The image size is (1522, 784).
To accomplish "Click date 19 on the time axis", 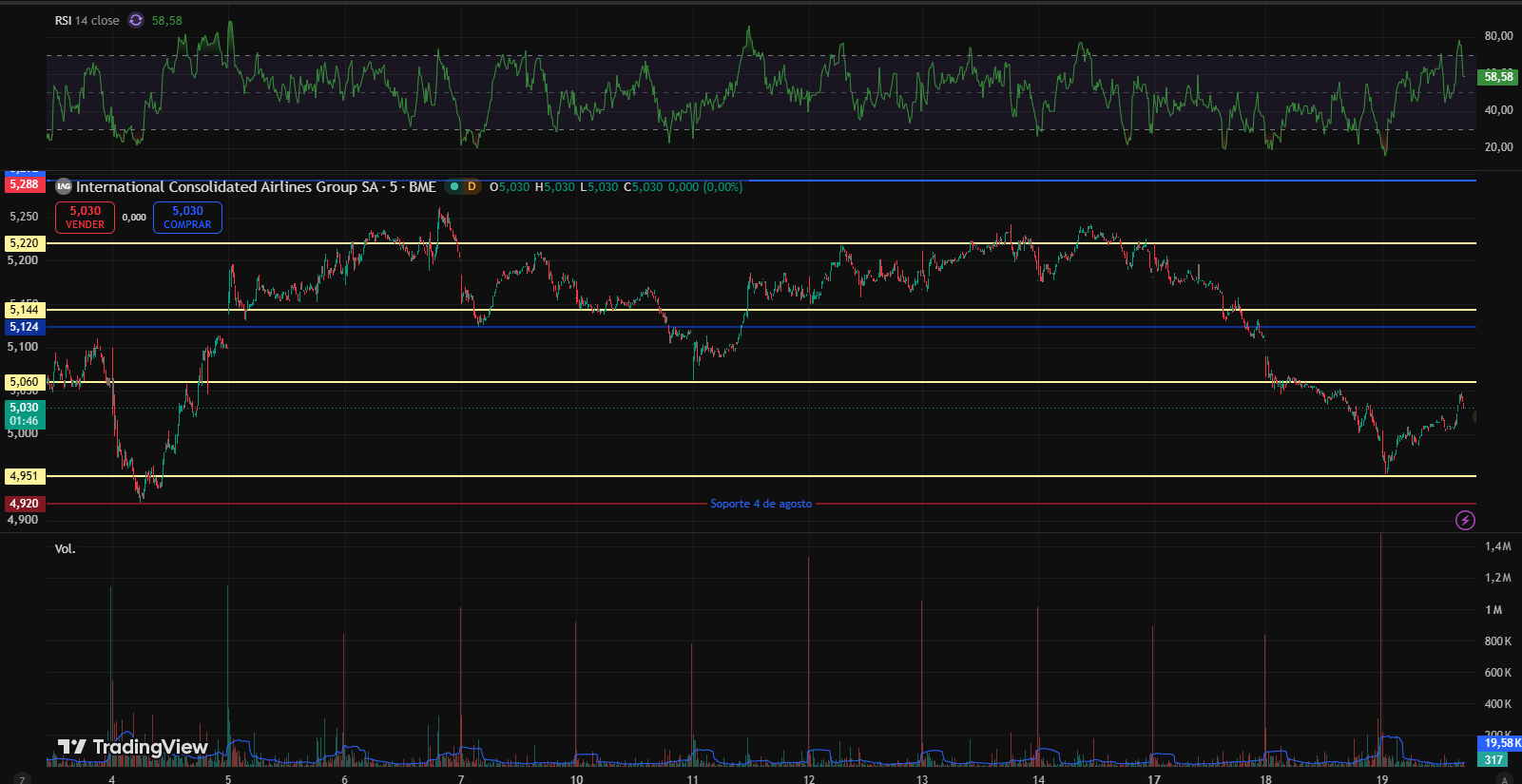I will pos(1382,779).
